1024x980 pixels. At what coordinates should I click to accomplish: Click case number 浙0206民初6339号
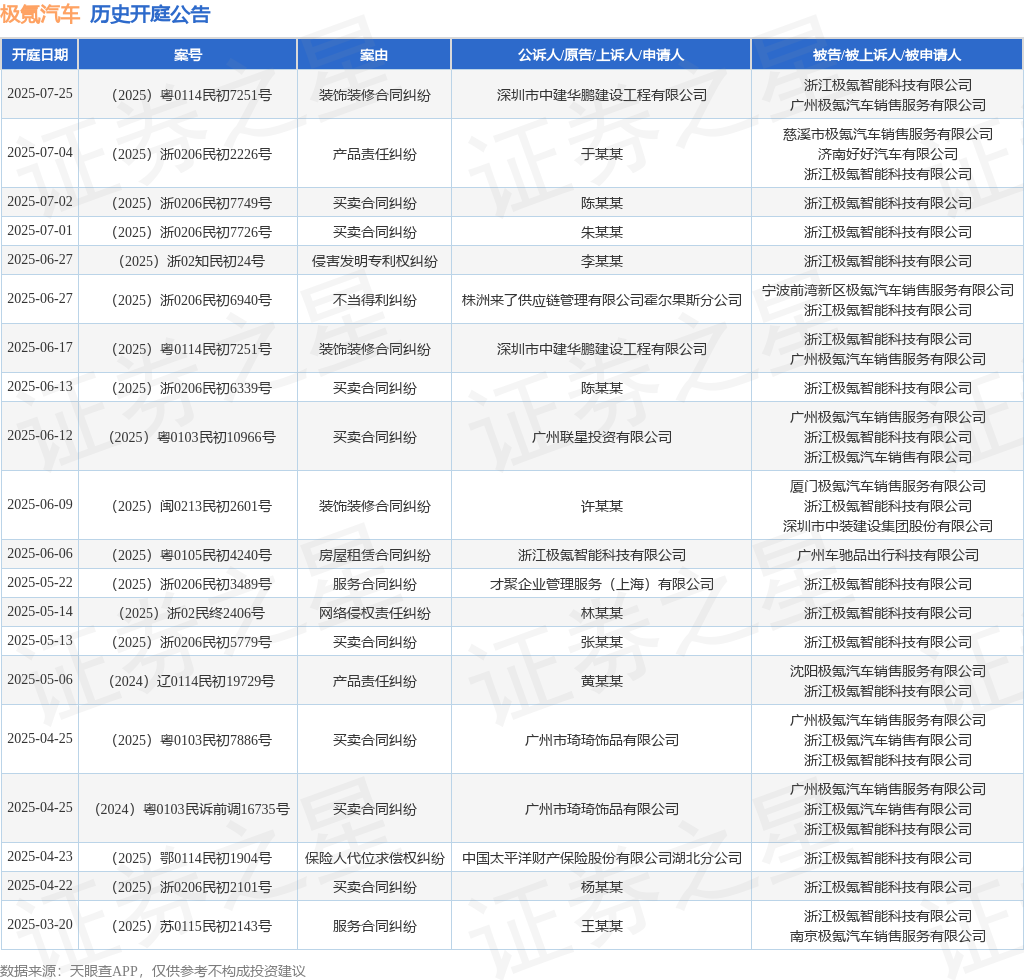tap(192, 388)
